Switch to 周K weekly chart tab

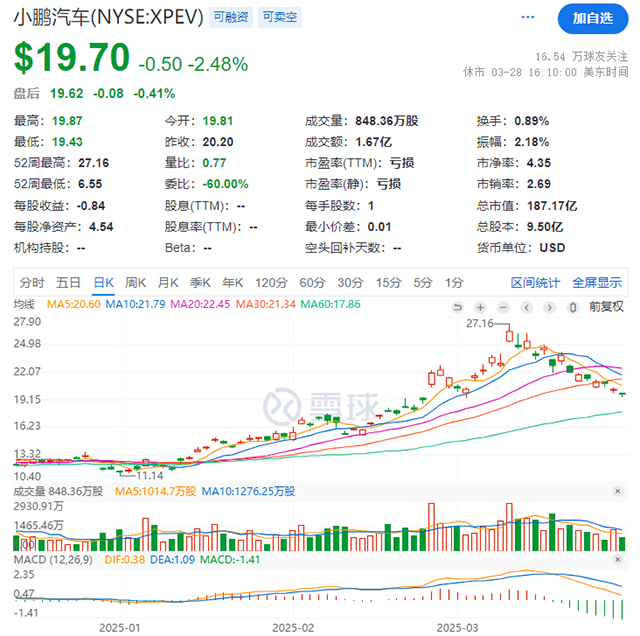point(136,282)
